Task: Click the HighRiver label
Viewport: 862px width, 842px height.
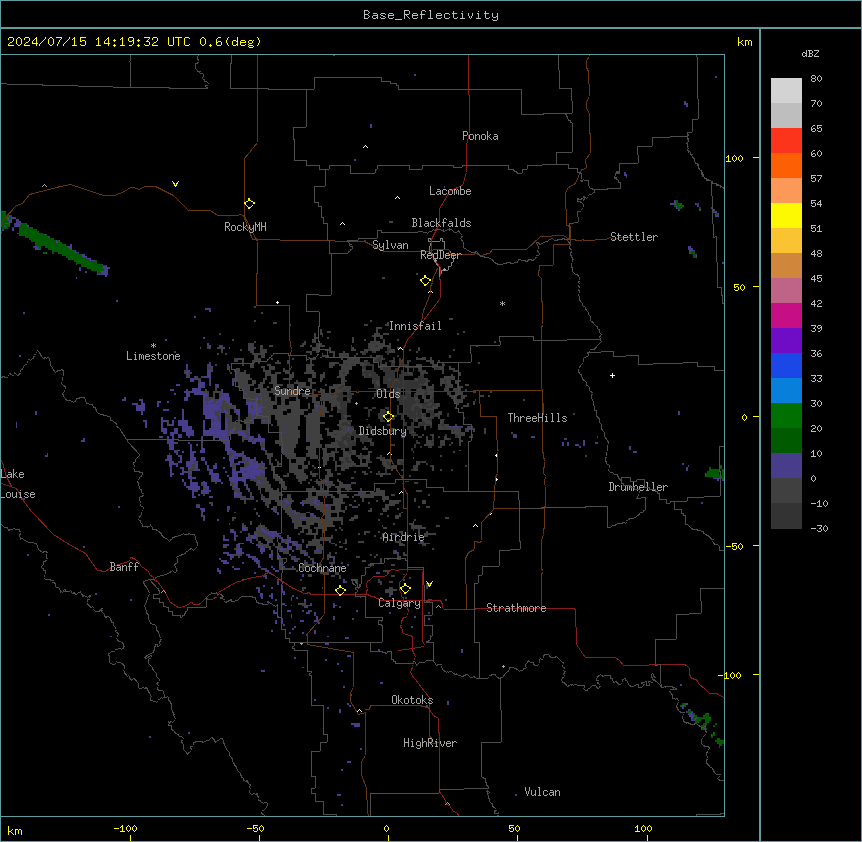Action: point(430,743)
